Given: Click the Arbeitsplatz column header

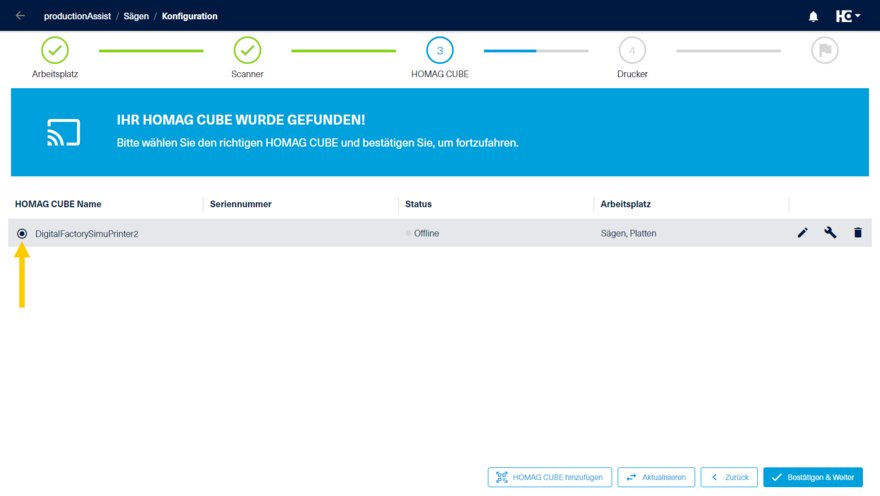Looking at the screenshot, I should (x=625, y=204).
